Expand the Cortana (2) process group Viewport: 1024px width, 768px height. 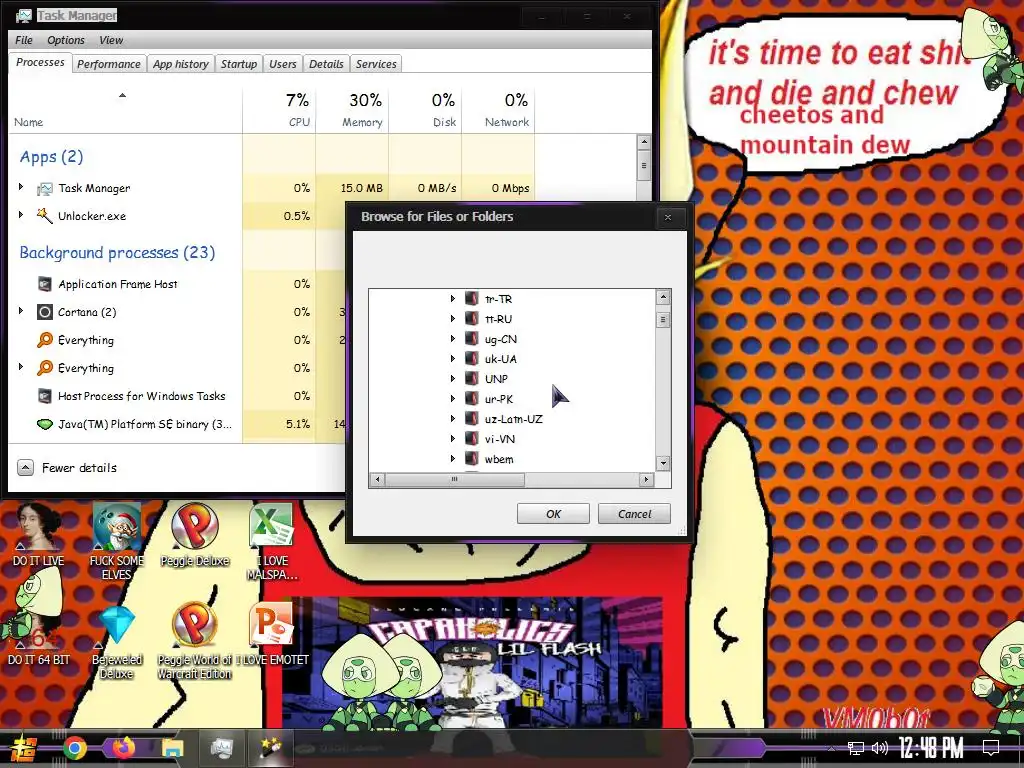[21, 312]
